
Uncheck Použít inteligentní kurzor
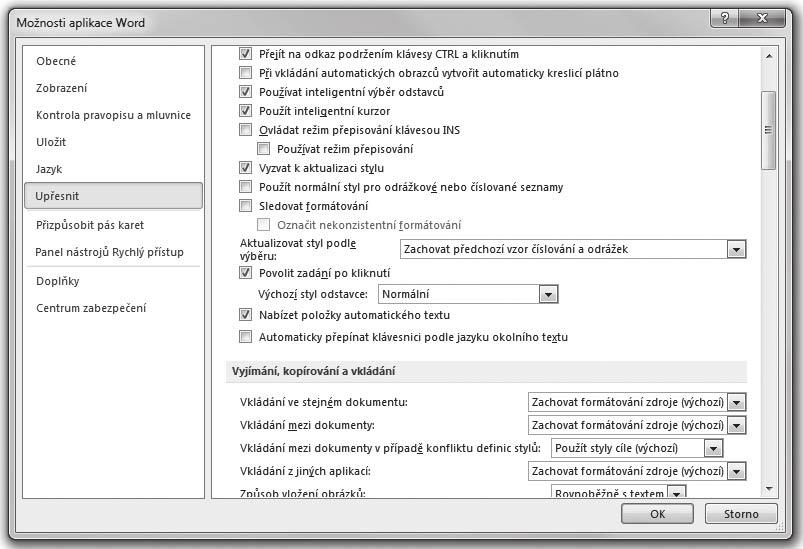[x=246, y=111]
